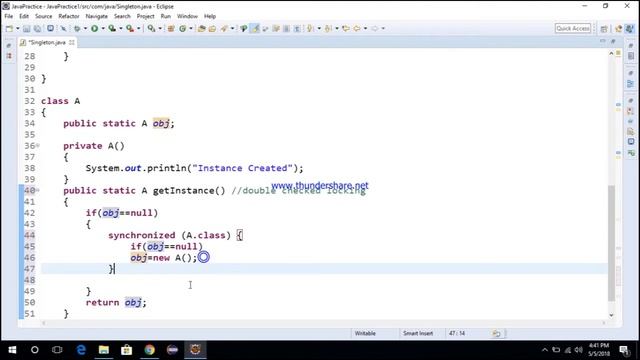Click the scroll down arrow of editor
The image size is (640, 360).
611,315
